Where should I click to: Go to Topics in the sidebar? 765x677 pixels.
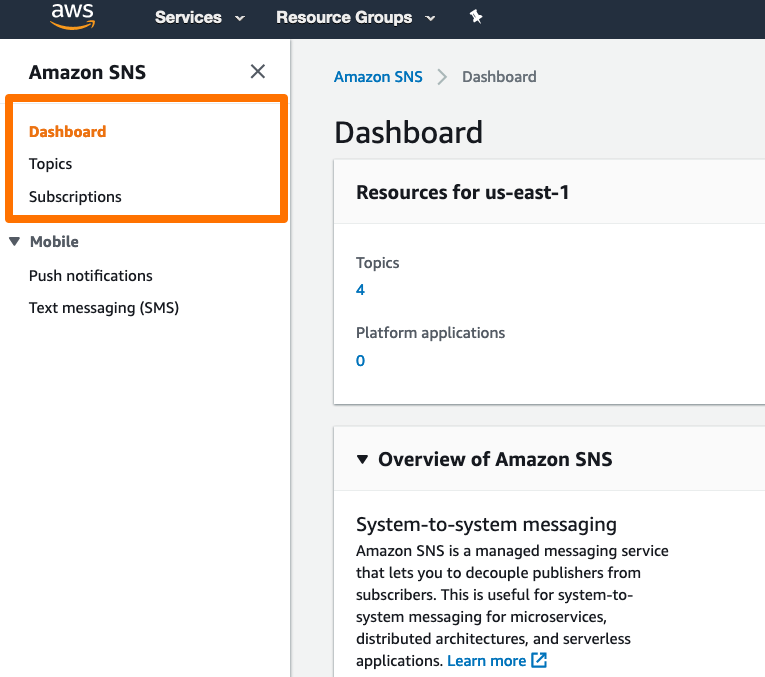coord(50,164)
